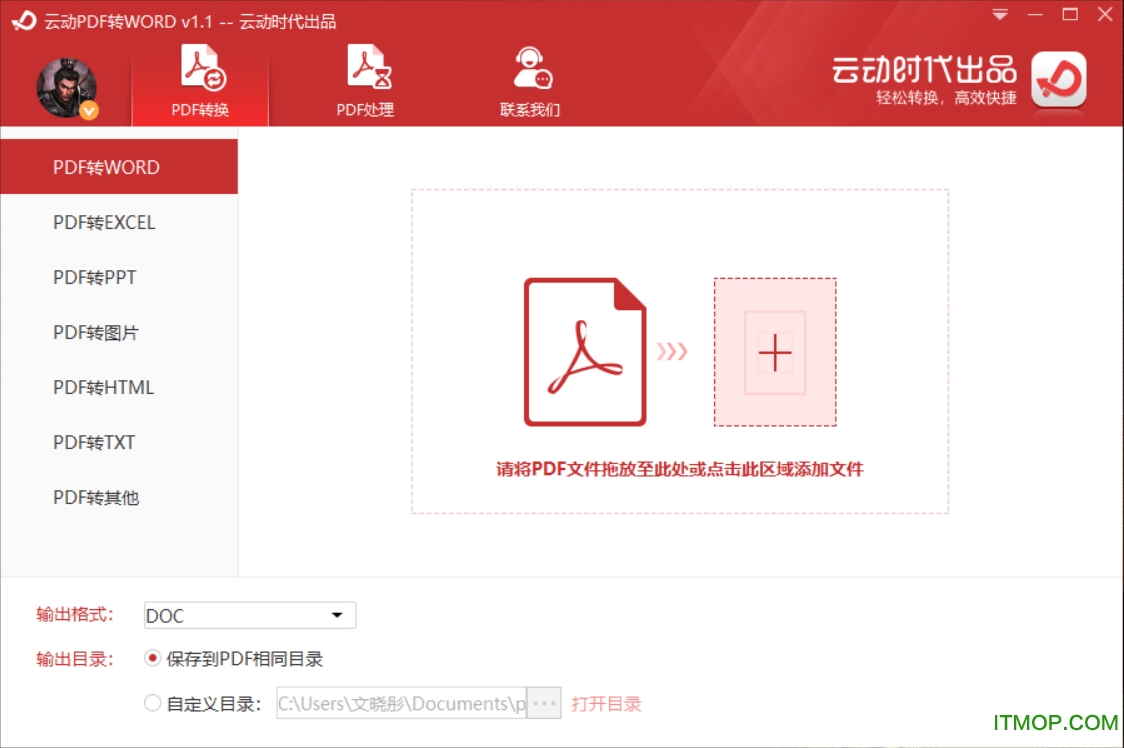
Task: Click the app logo in title bar
Action: point(22,19)
